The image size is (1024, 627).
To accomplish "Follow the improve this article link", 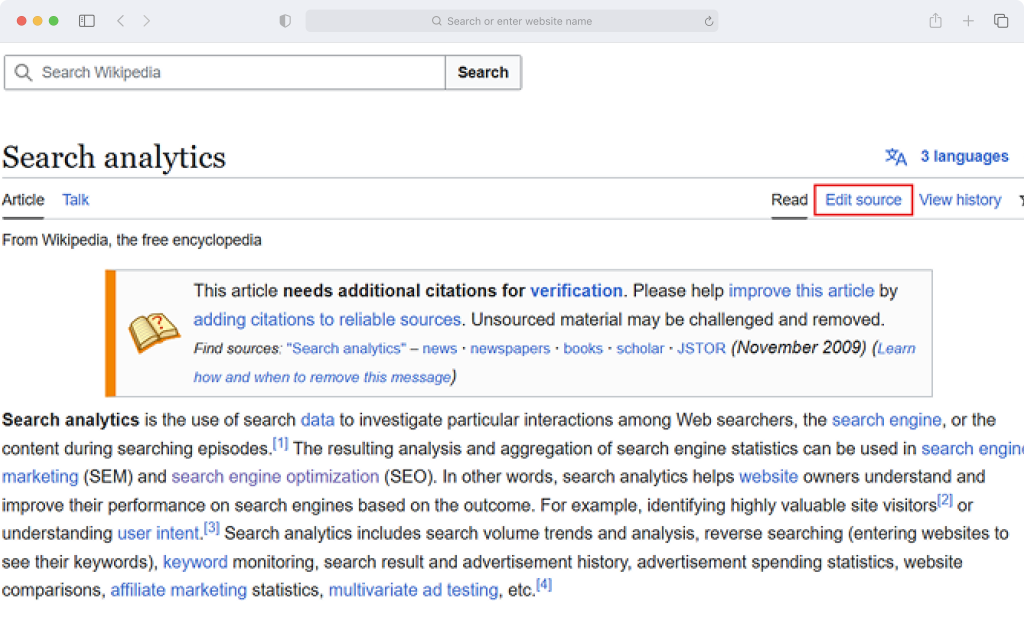I will click(x=801, y=291).
